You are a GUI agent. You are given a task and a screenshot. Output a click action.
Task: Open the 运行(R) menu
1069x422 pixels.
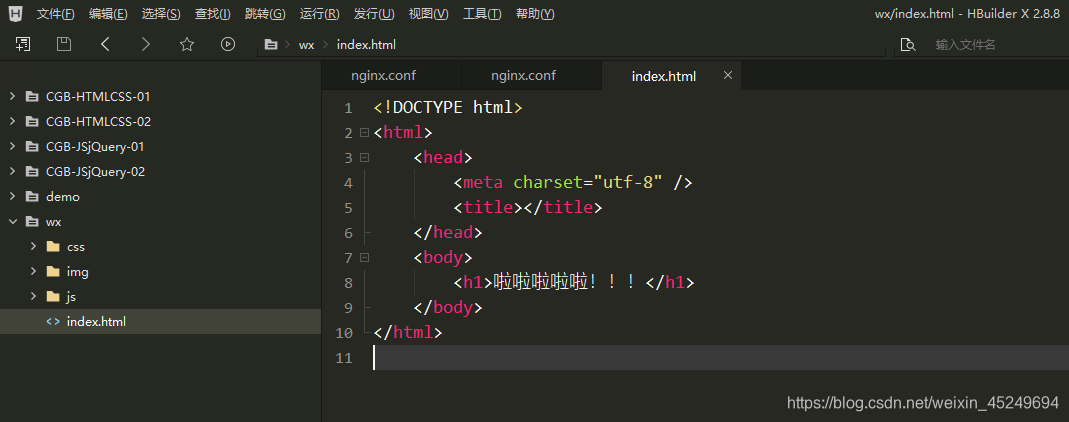coord(319,14)
